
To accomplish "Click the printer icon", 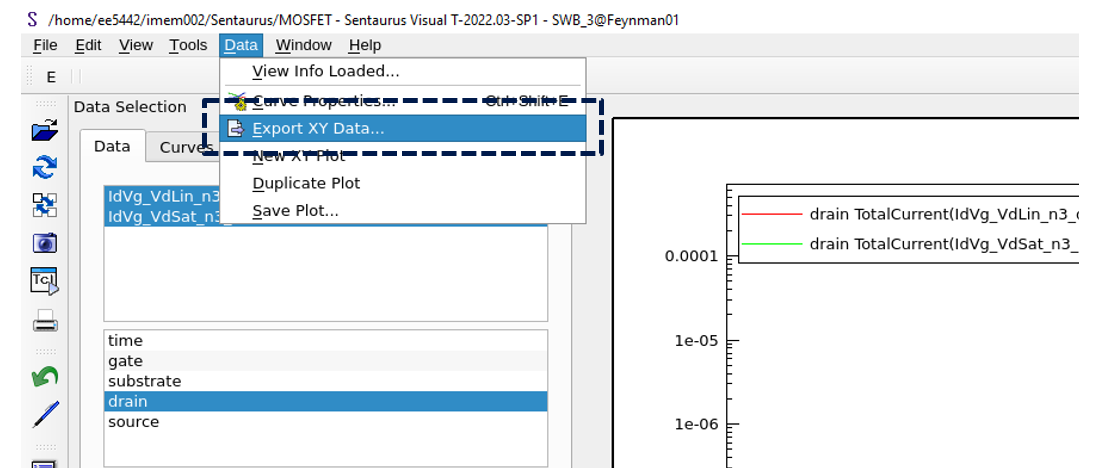I will point(45,321).
